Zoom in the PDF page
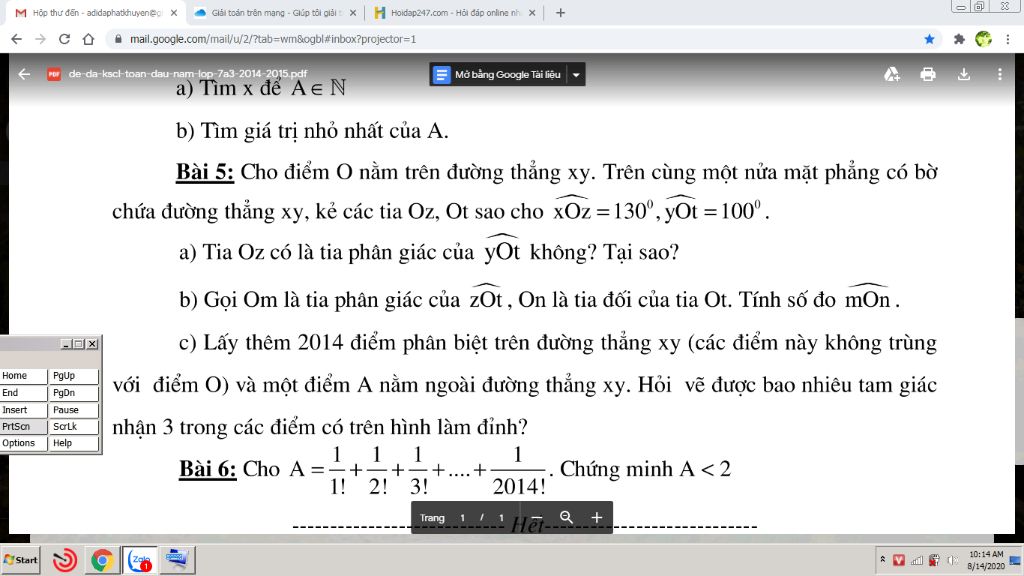This screenshot has height=576, width=1024. (596, 517)
